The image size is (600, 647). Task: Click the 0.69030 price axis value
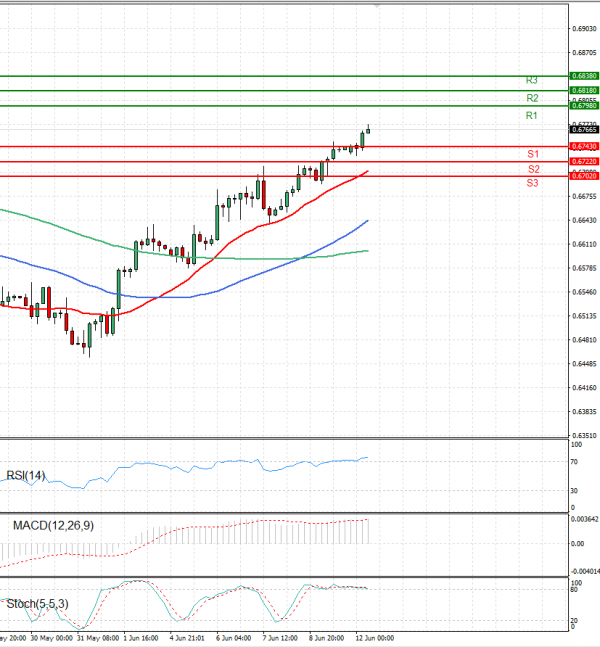584,28
